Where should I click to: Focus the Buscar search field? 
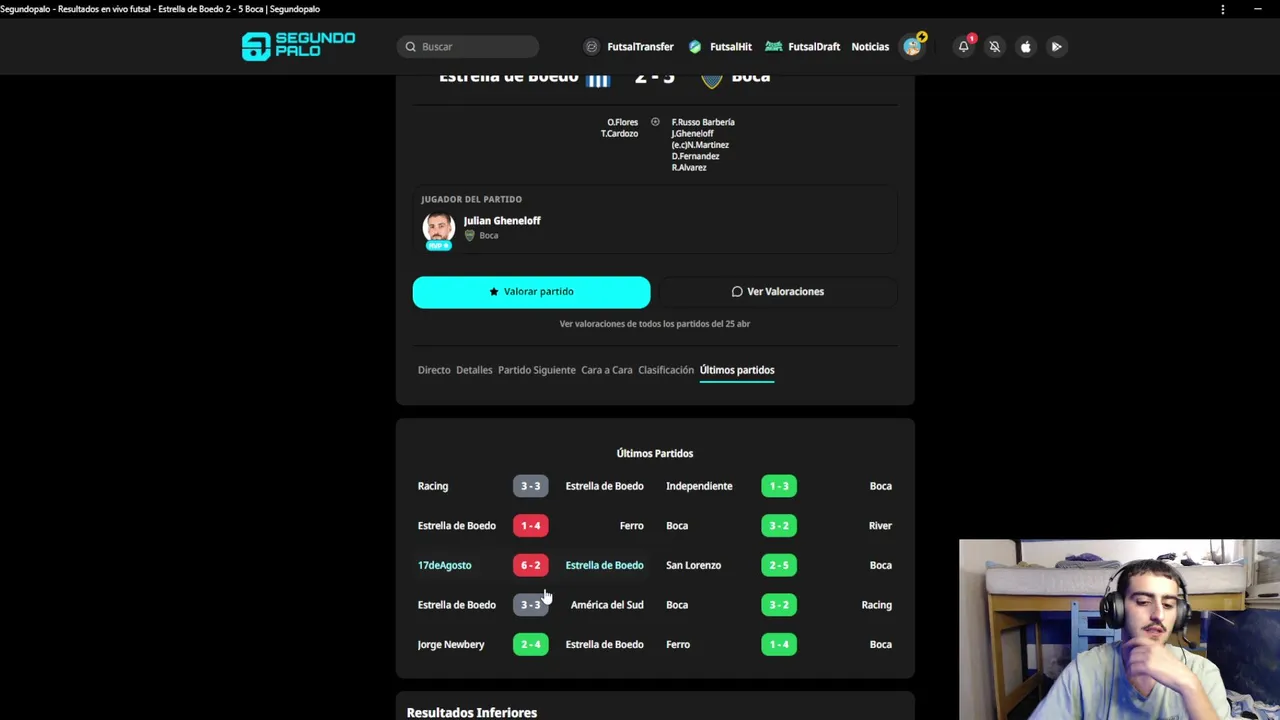(x=467, y=46)
